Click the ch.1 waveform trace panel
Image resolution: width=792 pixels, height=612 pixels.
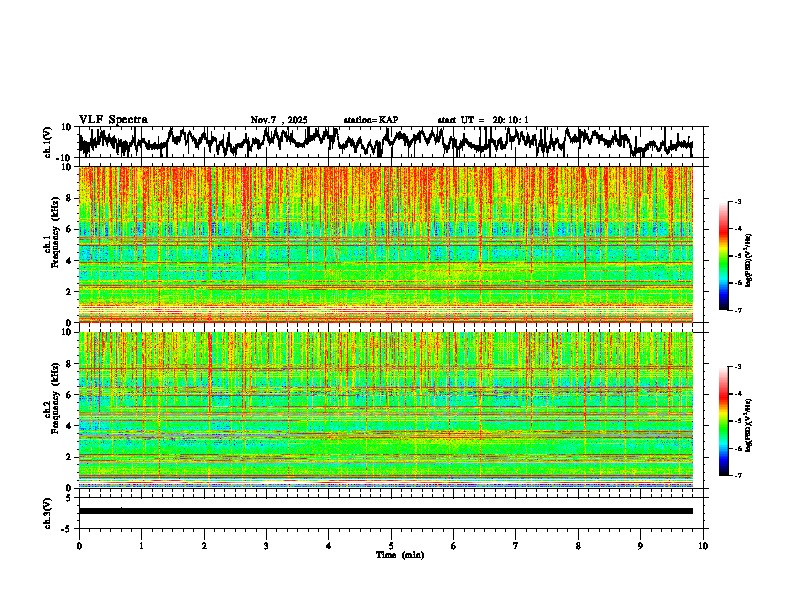(390, 142)
